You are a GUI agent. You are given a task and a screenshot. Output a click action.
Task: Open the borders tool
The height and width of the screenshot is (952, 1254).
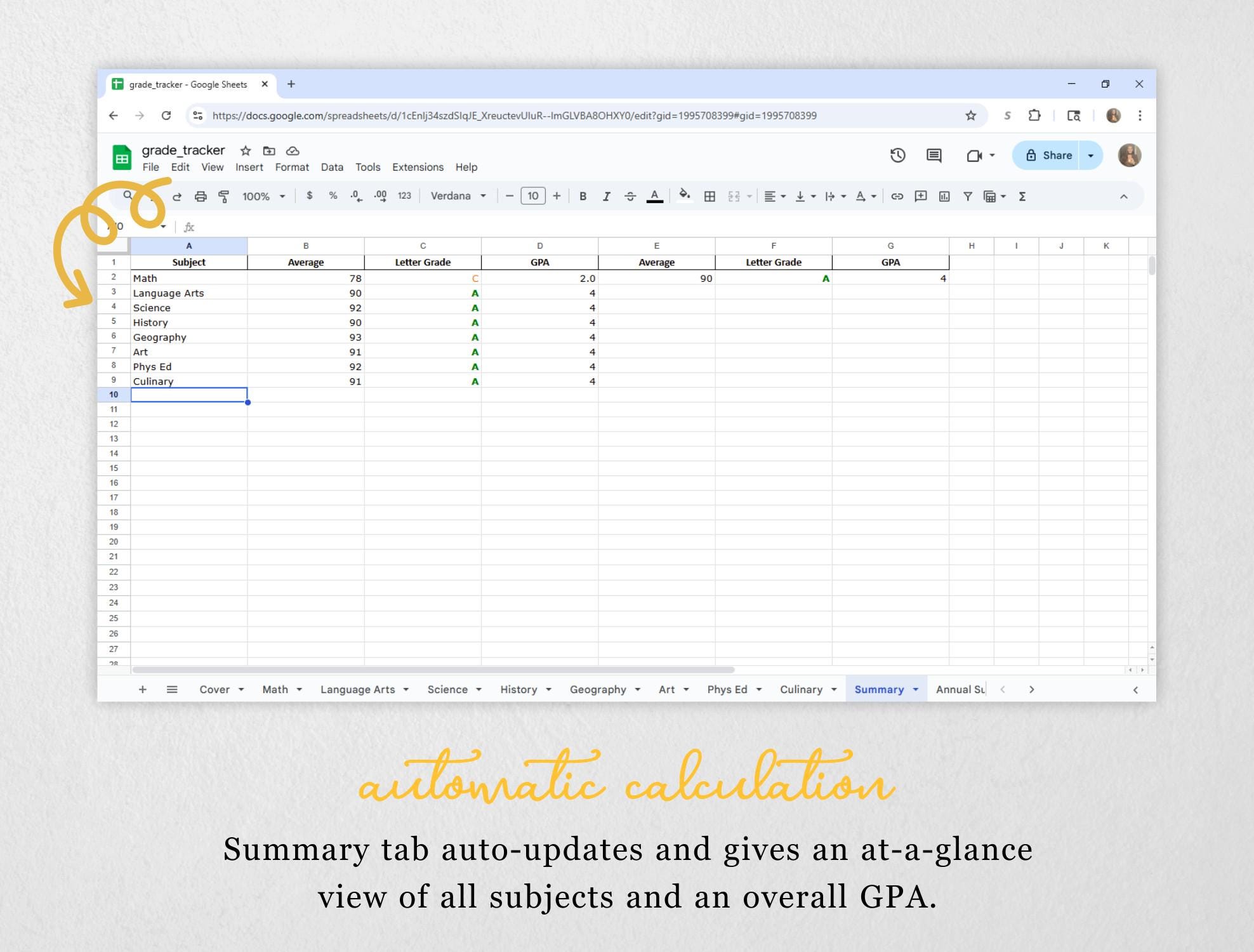[710, 197]
